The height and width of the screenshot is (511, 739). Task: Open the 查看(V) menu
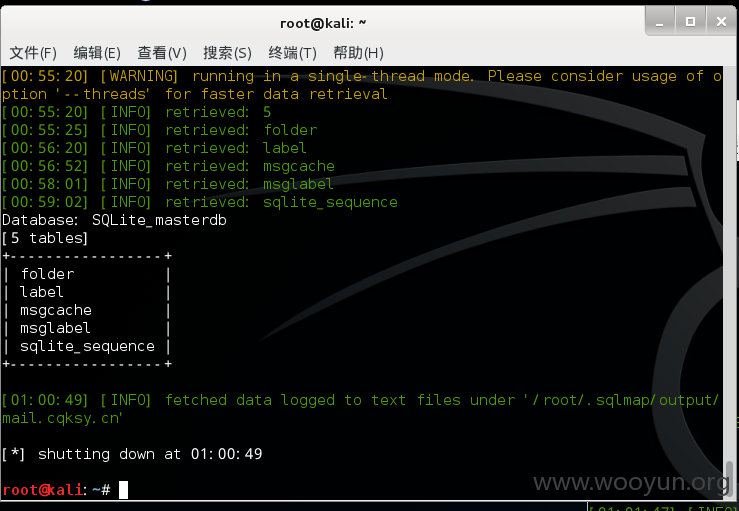pyautogui.click(x=162, y=53)
